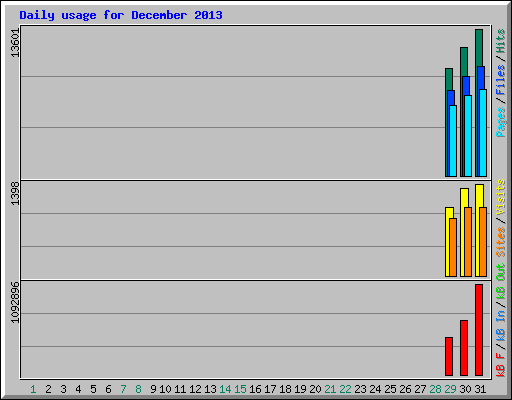
Task: Click the chart title 'Daily usage for December 2013'
Action: click(x=121, y=15)
